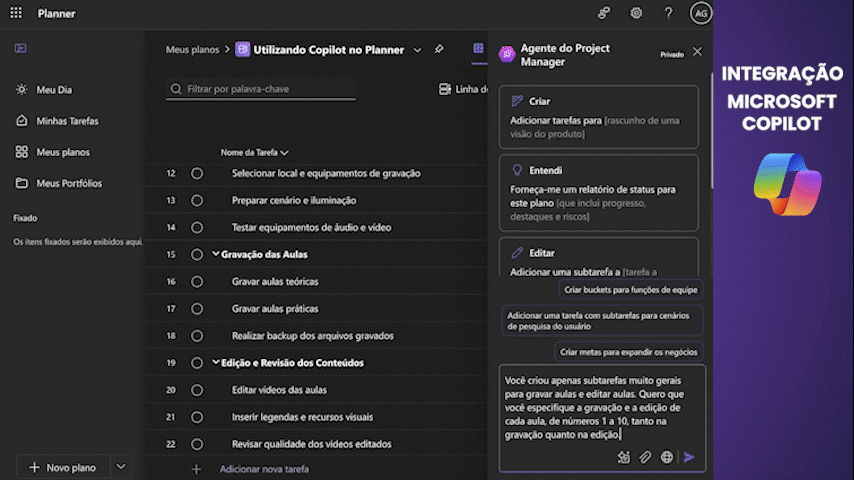Open the app launcher waffle icon
Screen dimensions: 854x480
(x=16, y=13)
